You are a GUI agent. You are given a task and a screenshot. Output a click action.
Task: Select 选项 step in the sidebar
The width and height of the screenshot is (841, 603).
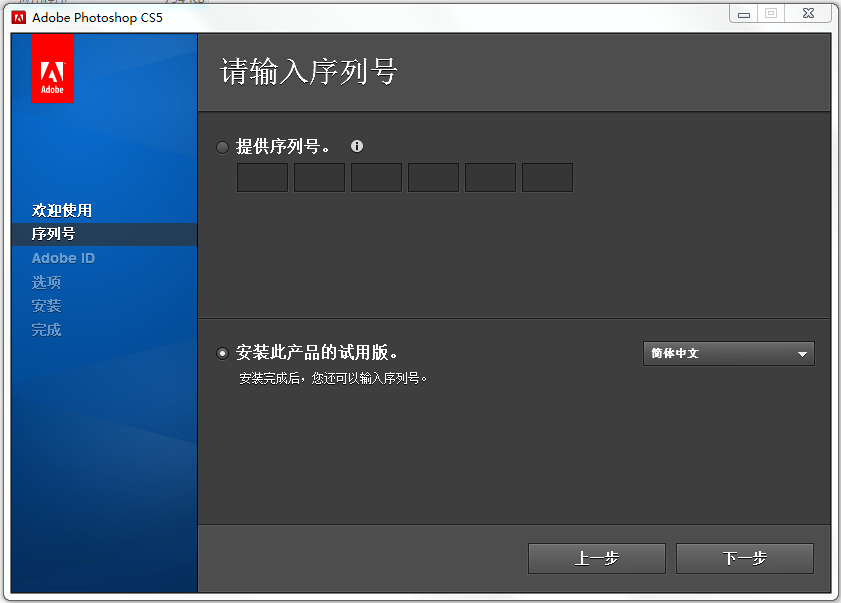pos(46,282)
